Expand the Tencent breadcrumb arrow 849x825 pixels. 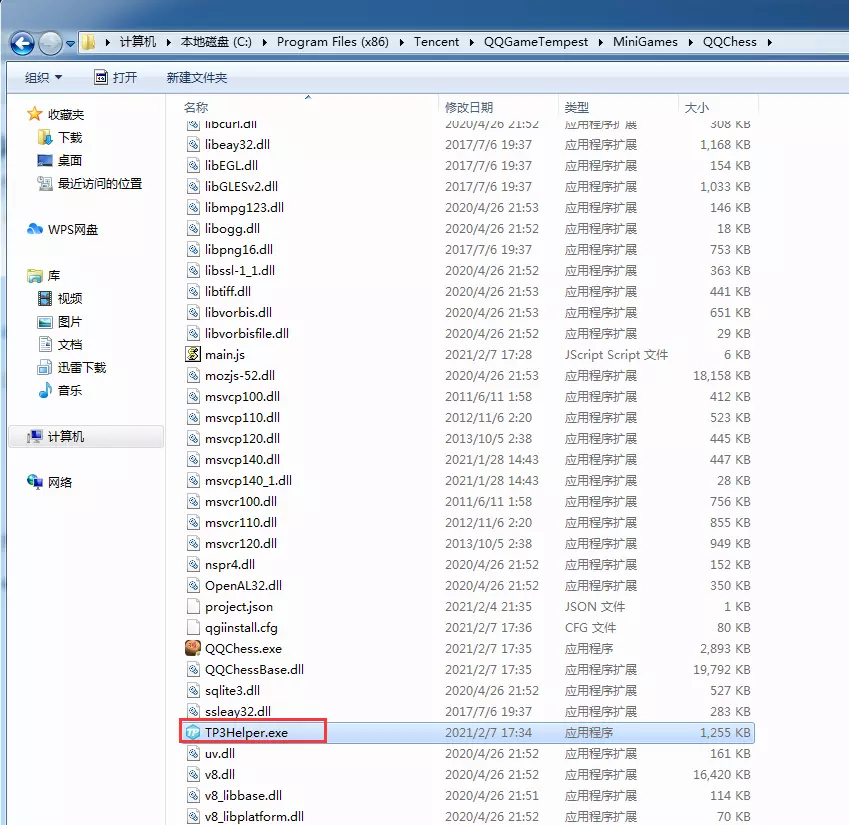[x=471, y=42]
